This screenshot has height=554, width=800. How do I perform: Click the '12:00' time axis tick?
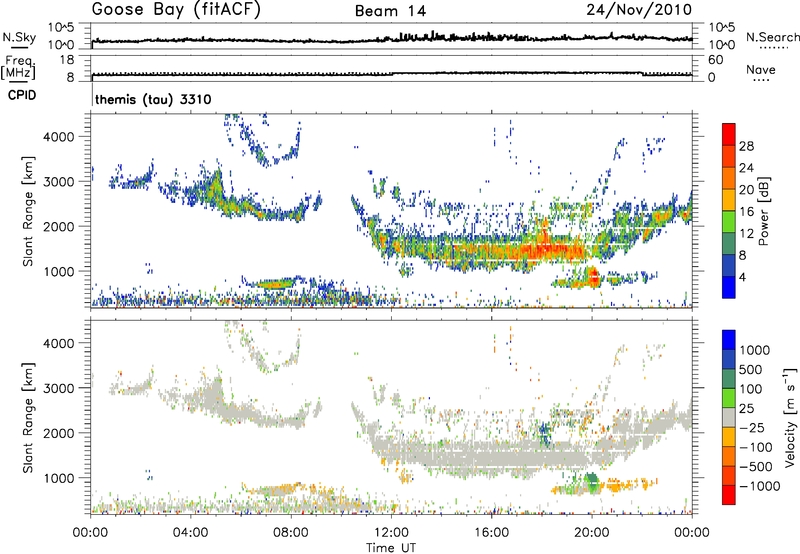391,533
